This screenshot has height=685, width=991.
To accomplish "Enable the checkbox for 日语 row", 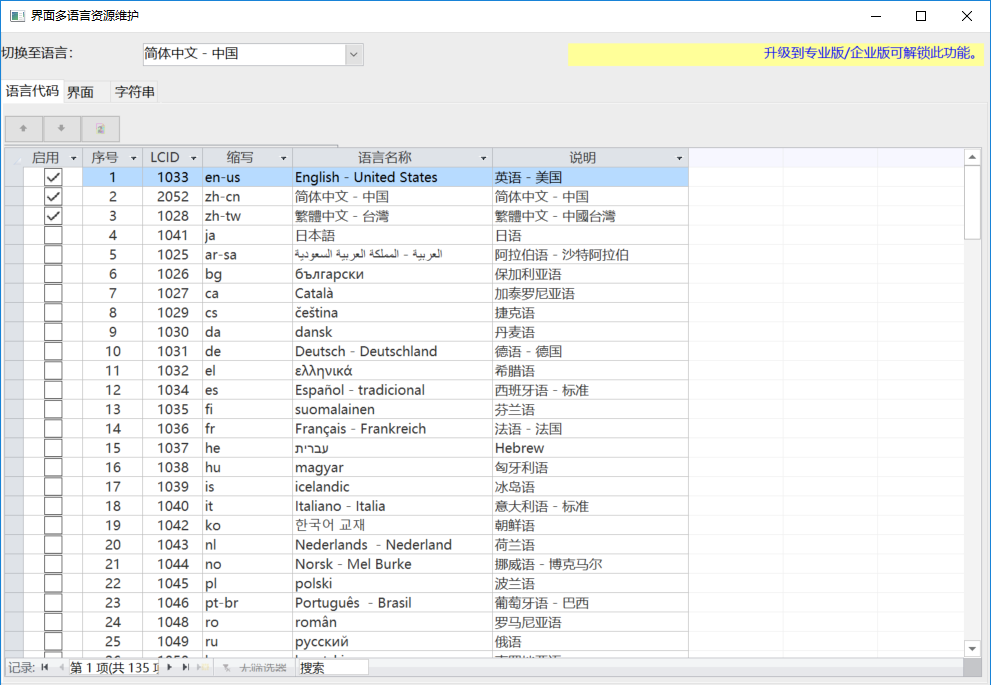I will (53, 235).
